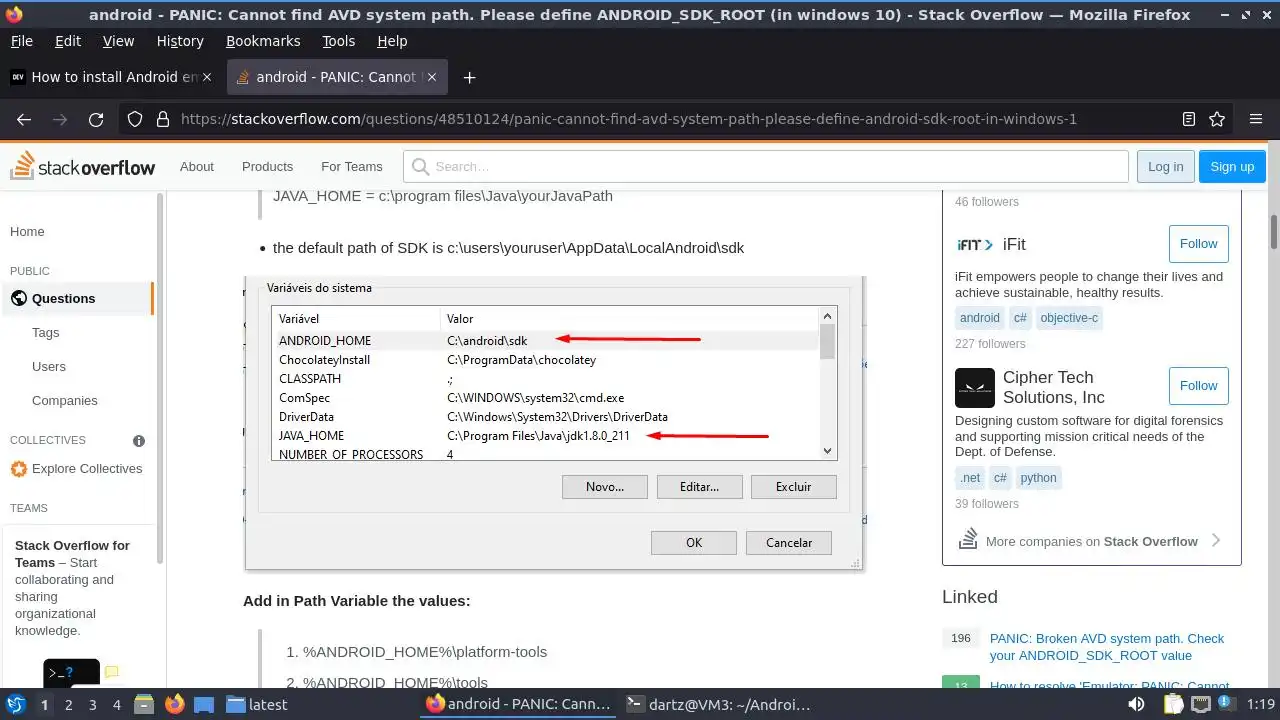Switch to the dartz@VM3 terminal window
1280x720 pixels.
click(x=718, y=704)
